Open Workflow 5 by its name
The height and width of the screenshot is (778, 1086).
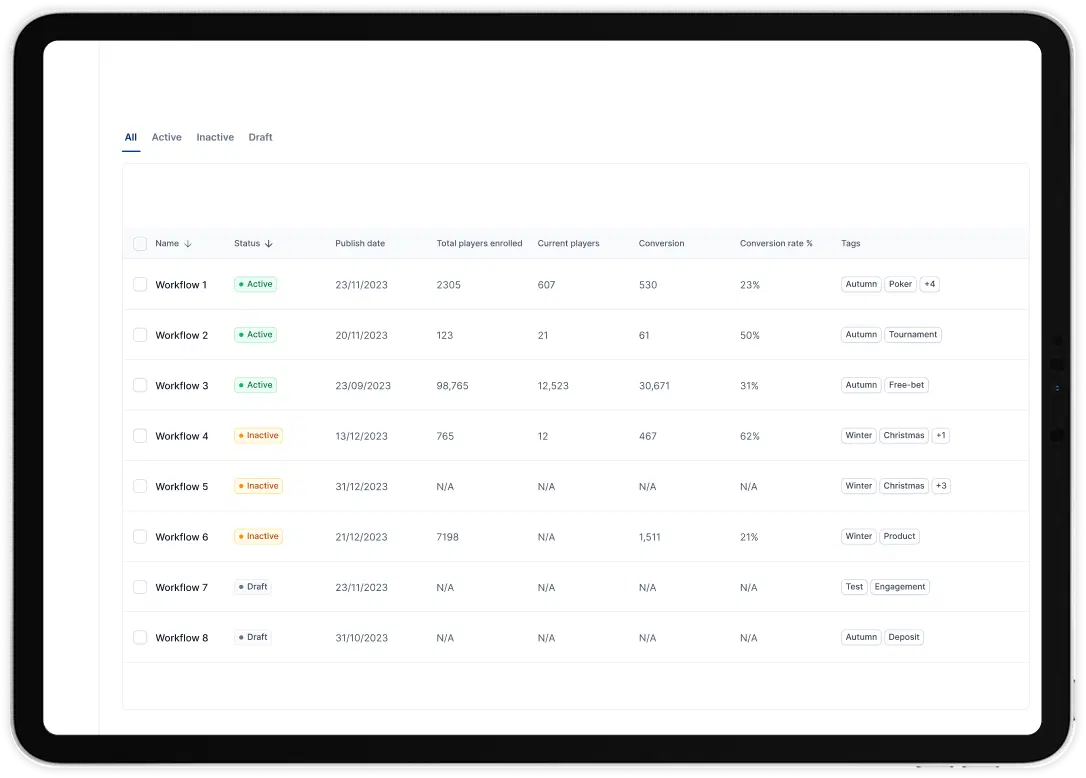[x=181, y=486]
